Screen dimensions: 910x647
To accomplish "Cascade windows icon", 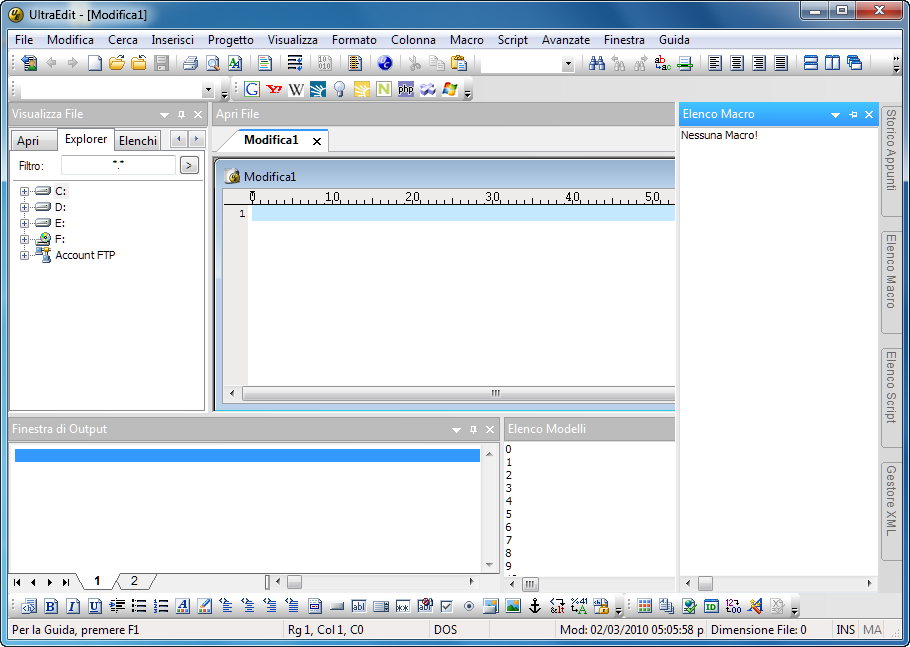I will coord(855,63).
